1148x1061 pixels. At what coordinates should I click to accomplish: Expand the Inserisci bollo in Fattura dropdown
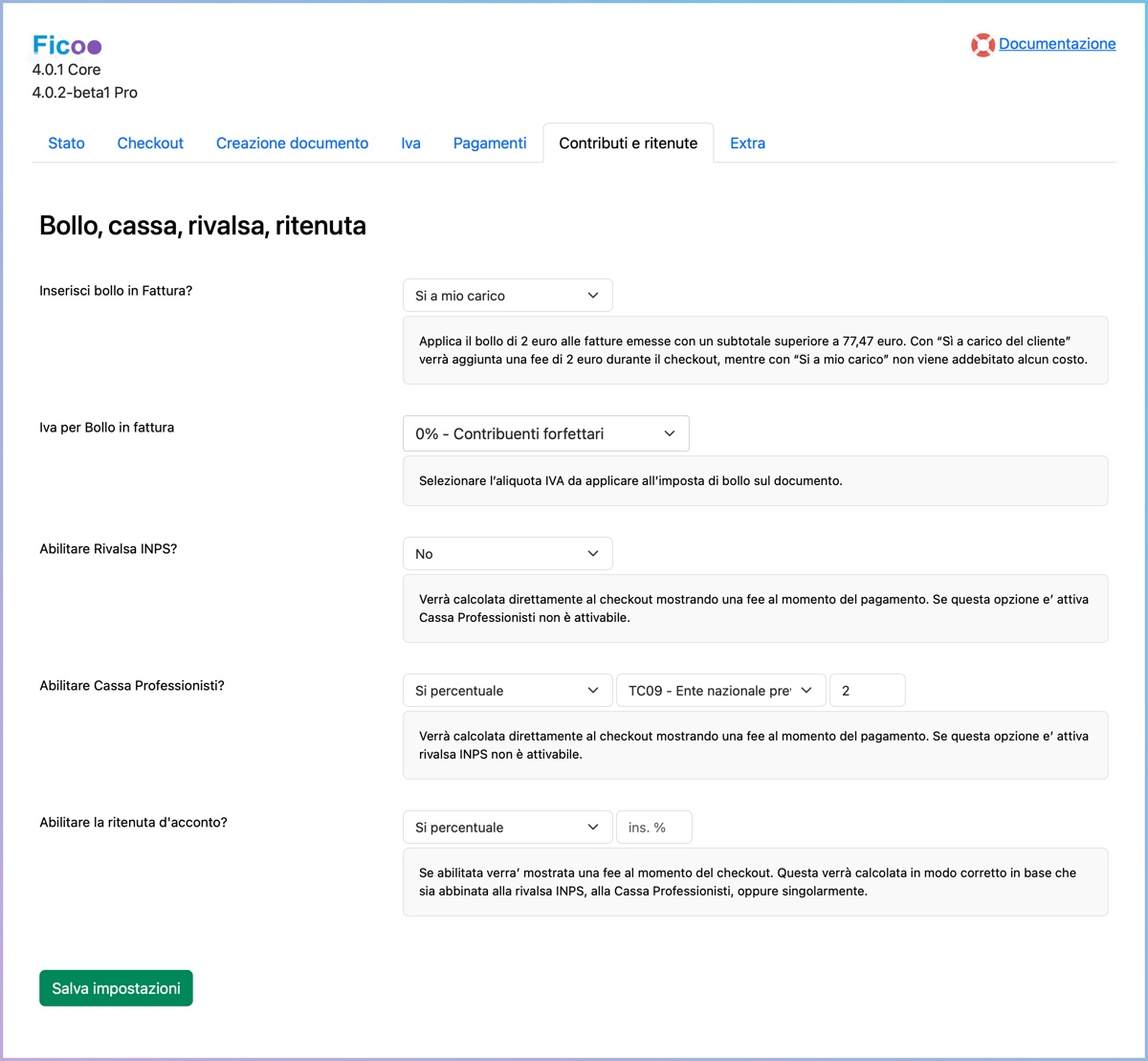[x=507, y=296]
